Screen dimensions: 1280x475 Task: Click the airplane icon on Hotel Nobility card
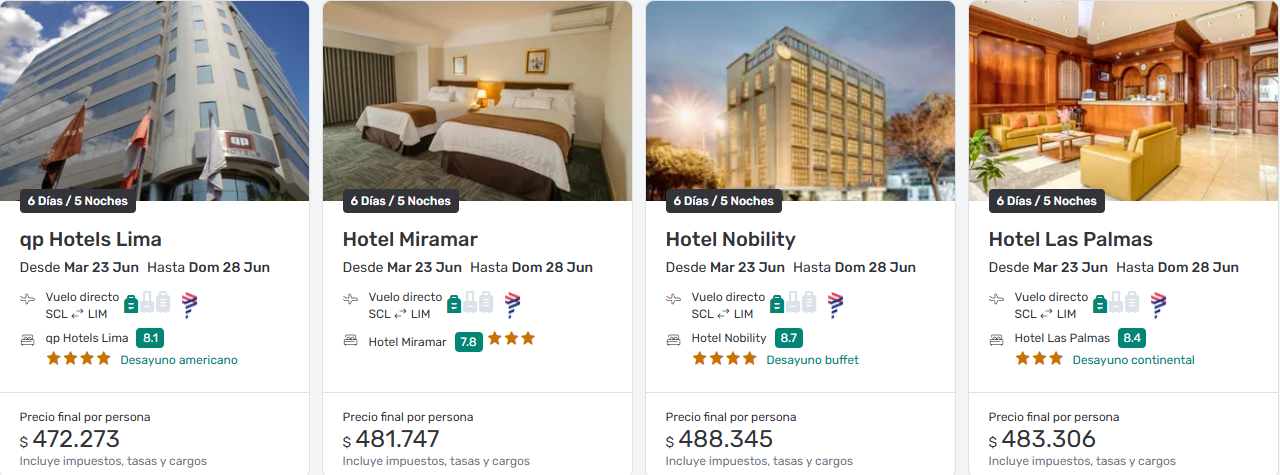[x=674, y=298]
